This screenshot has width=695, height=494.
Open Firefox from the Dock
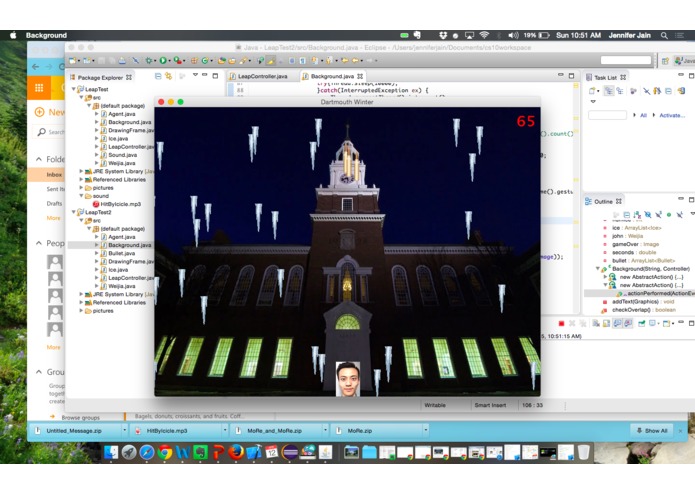(x=236, y=452)
